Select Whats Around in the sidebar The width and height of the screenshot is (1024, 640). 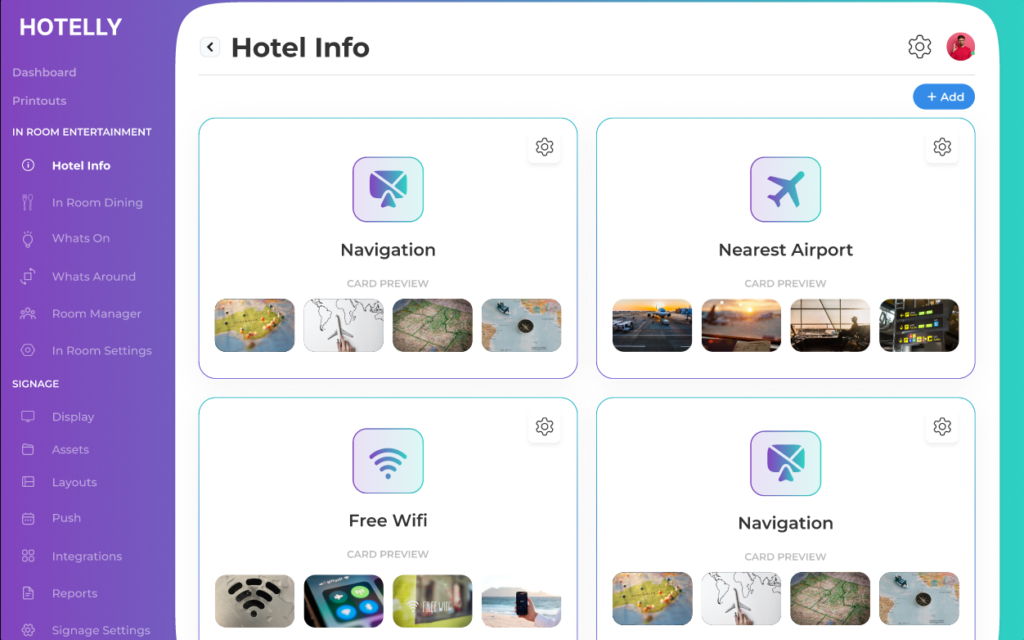pos(93,277)
